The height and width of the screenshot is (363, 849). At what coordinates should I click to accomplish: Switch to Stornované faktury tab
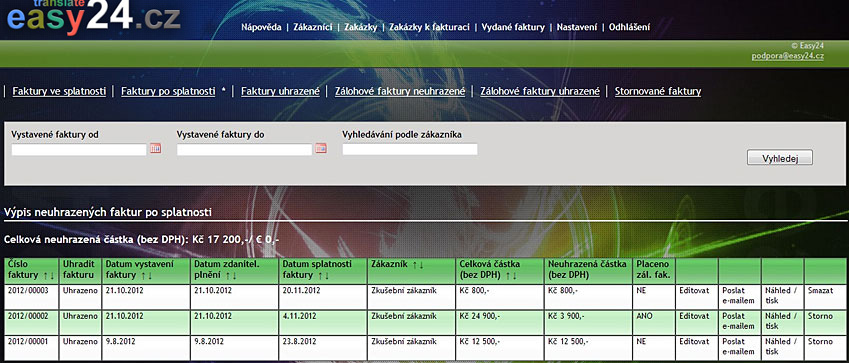pyautogui.click(x=658, y=92)
